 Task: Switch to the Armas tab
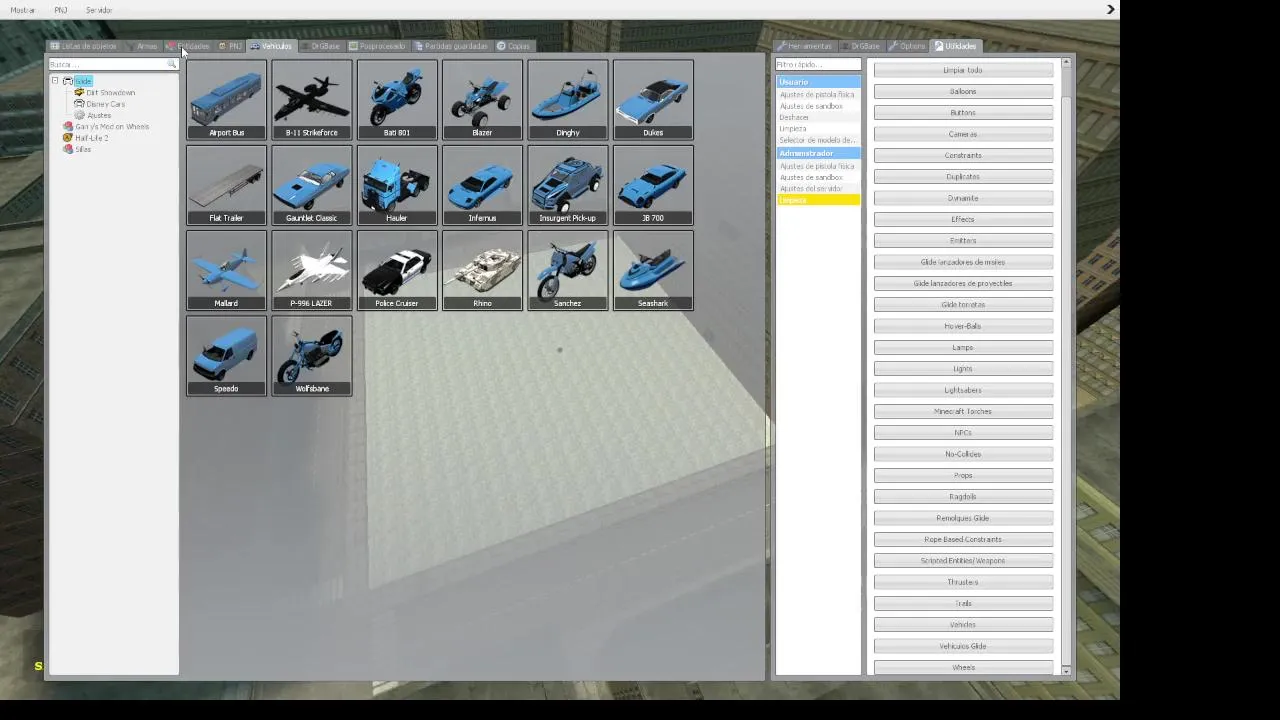(142, 46)
